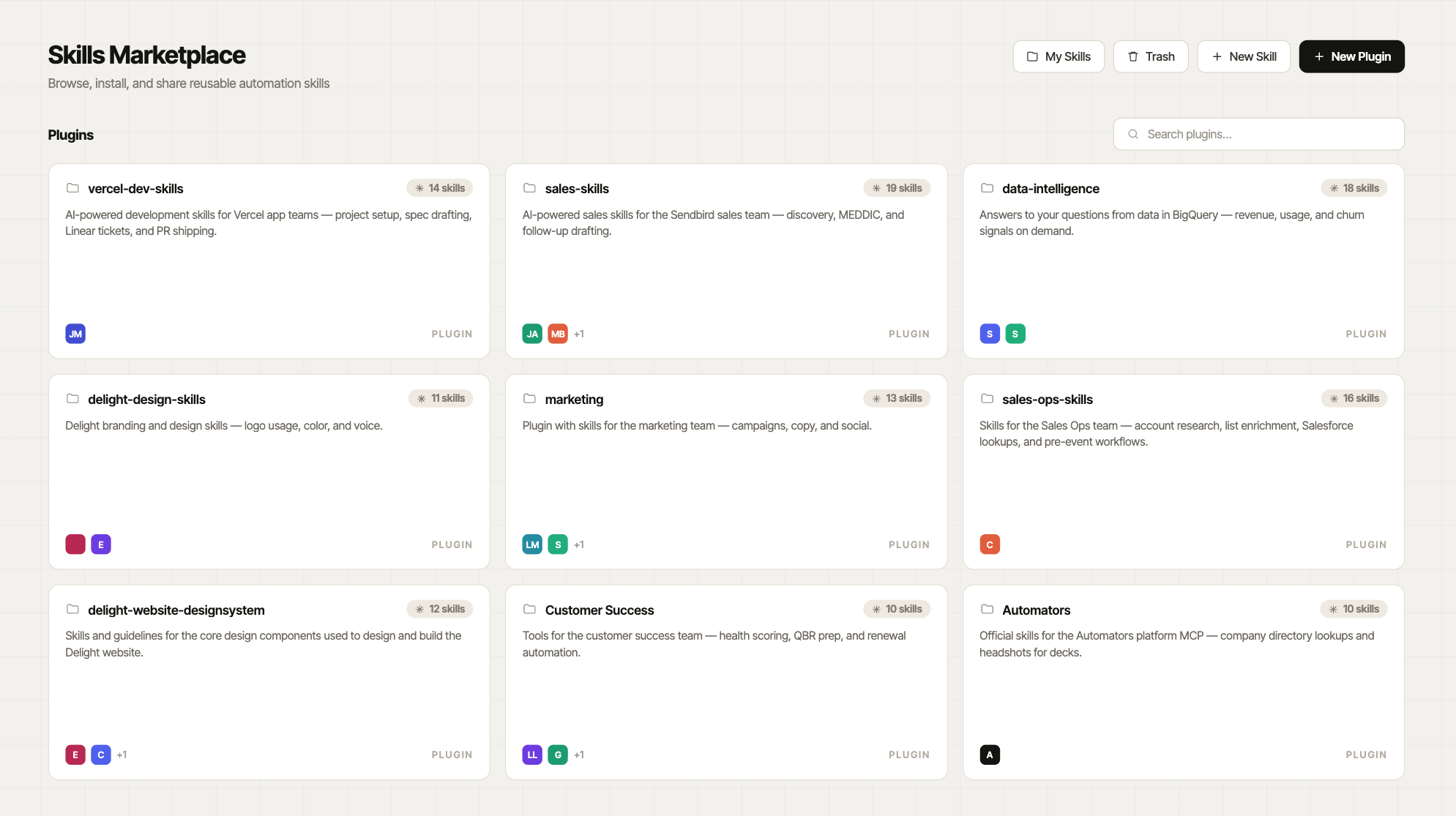Click the green S avatar on marketing card
1456x816 pixels.
[x=558, y=544]
